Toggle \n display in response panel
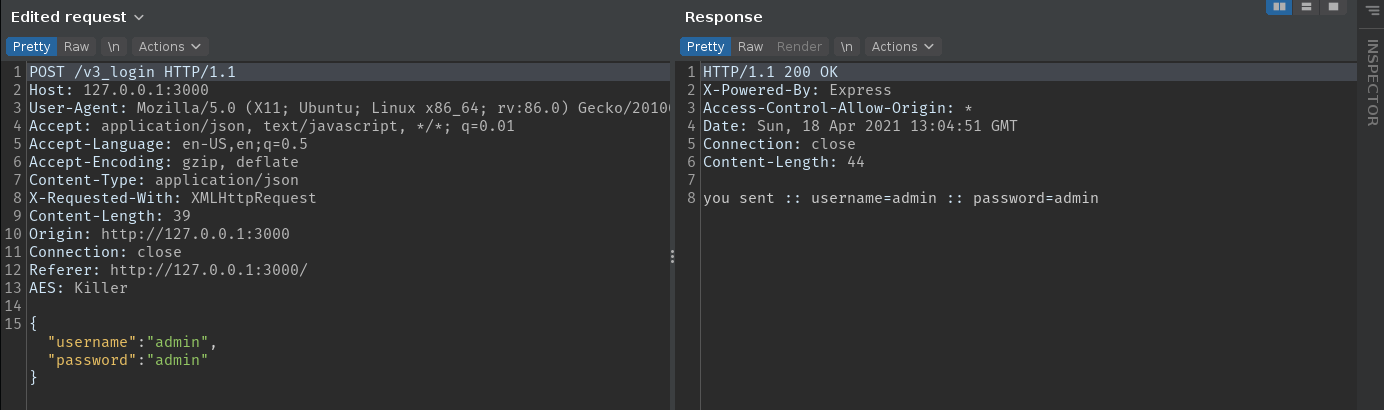This screenshot has height=410, width=1384. pos(847,47)
